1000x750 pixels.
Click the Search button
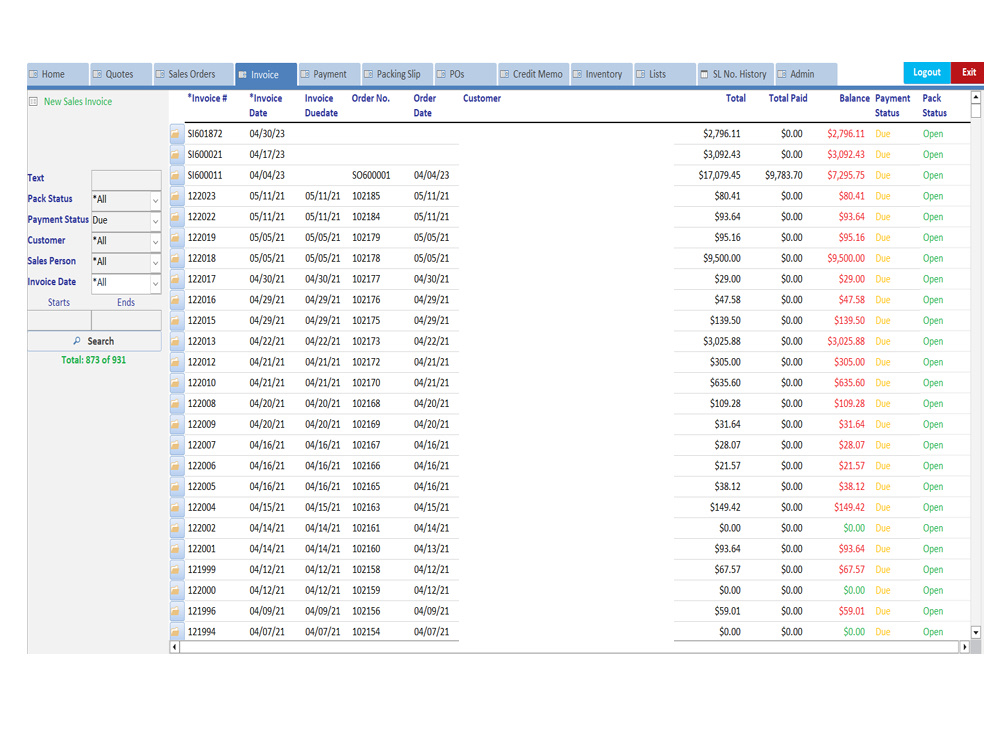94,341
